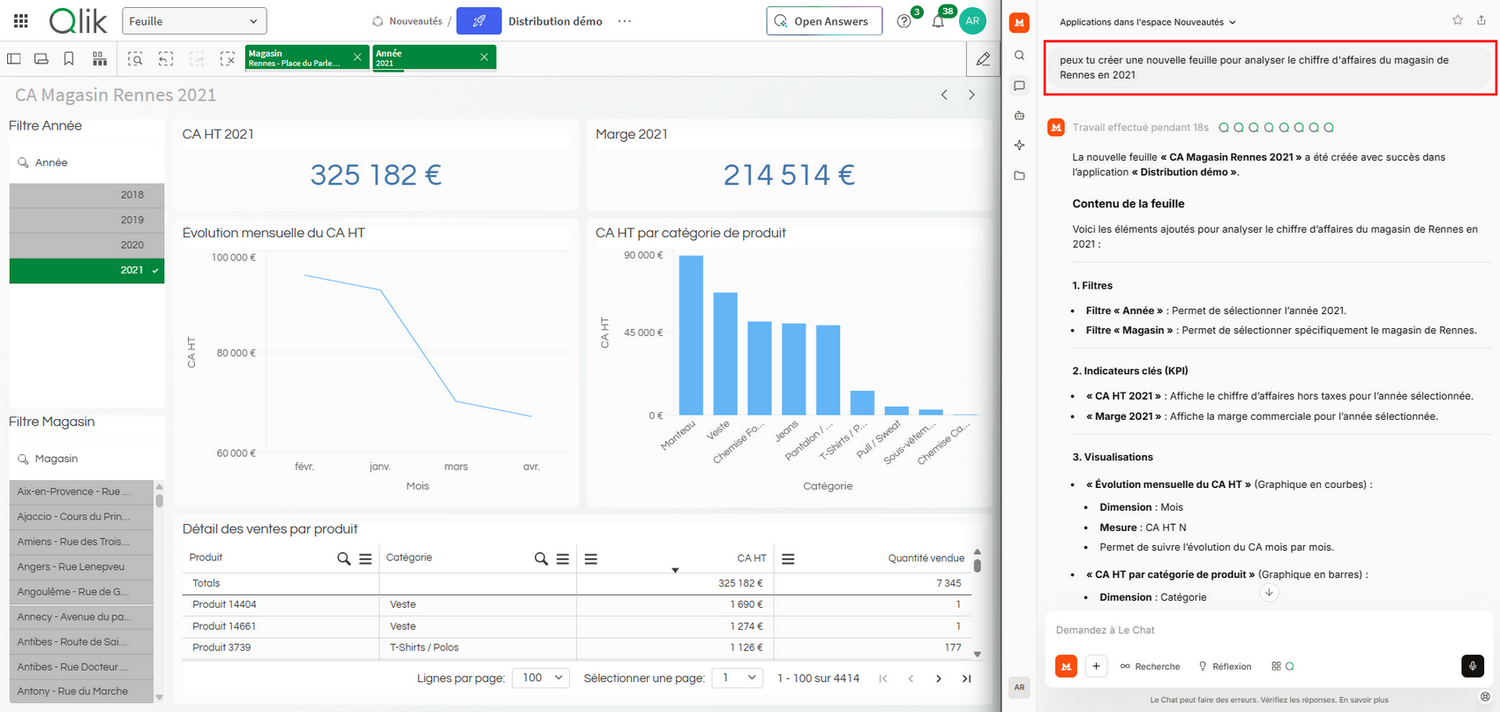Open the Lignes par page dropdown
The image size is (1500, 712).
[540, 677]
